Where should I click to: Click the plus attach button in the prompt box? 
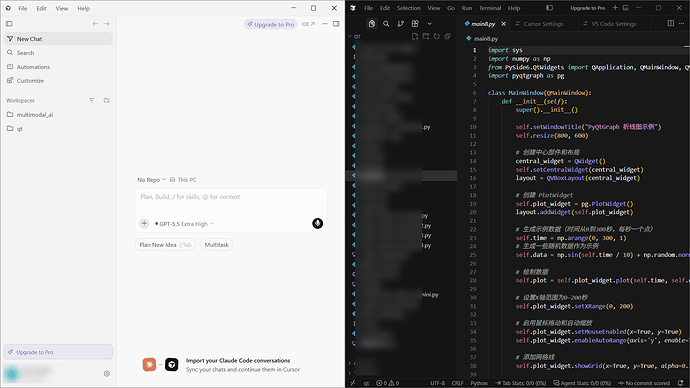point(144,223)
